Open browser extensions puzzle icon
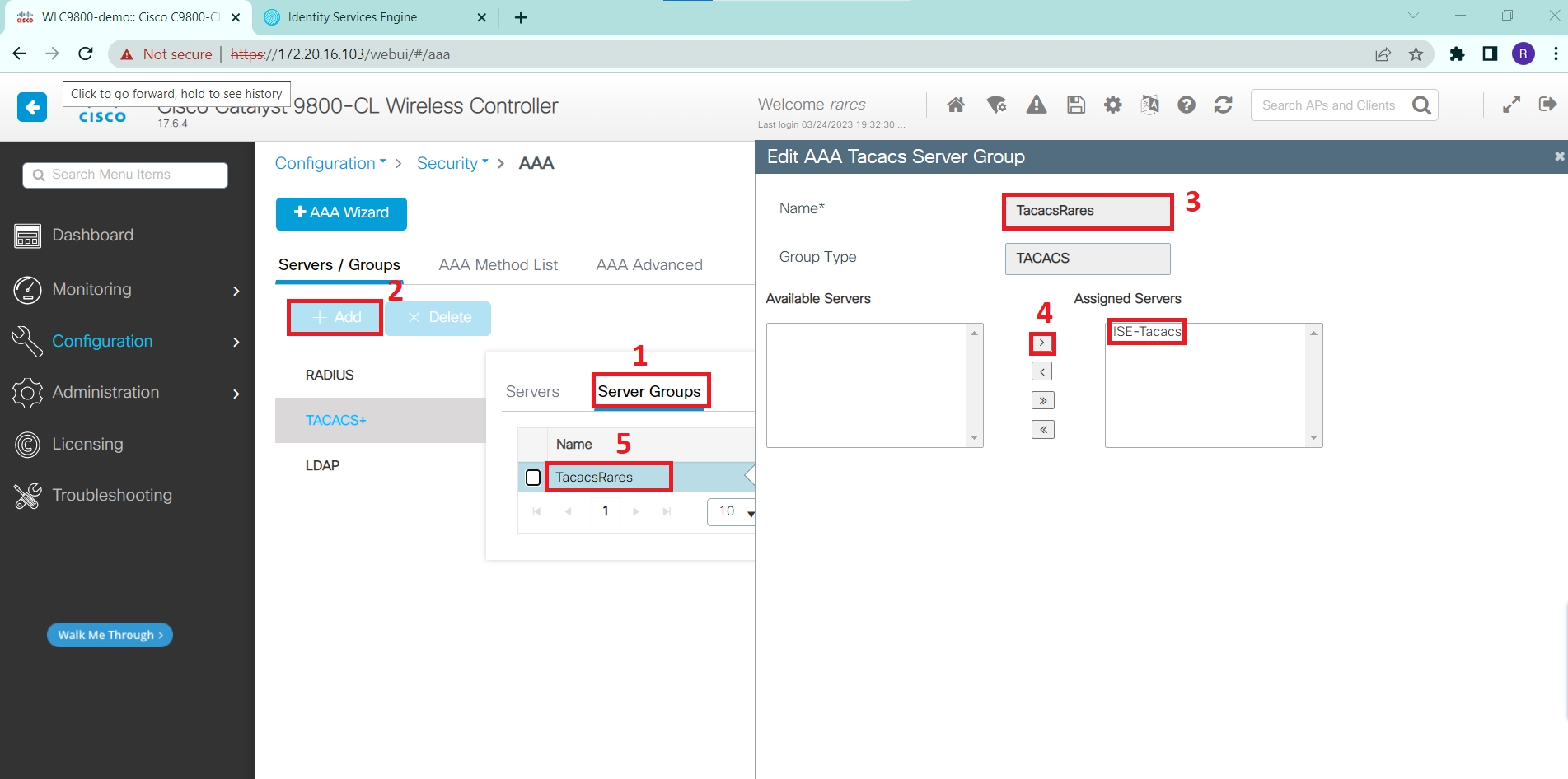Image resolution: width=1568 pixels, height=779 pixels. 1457,54
